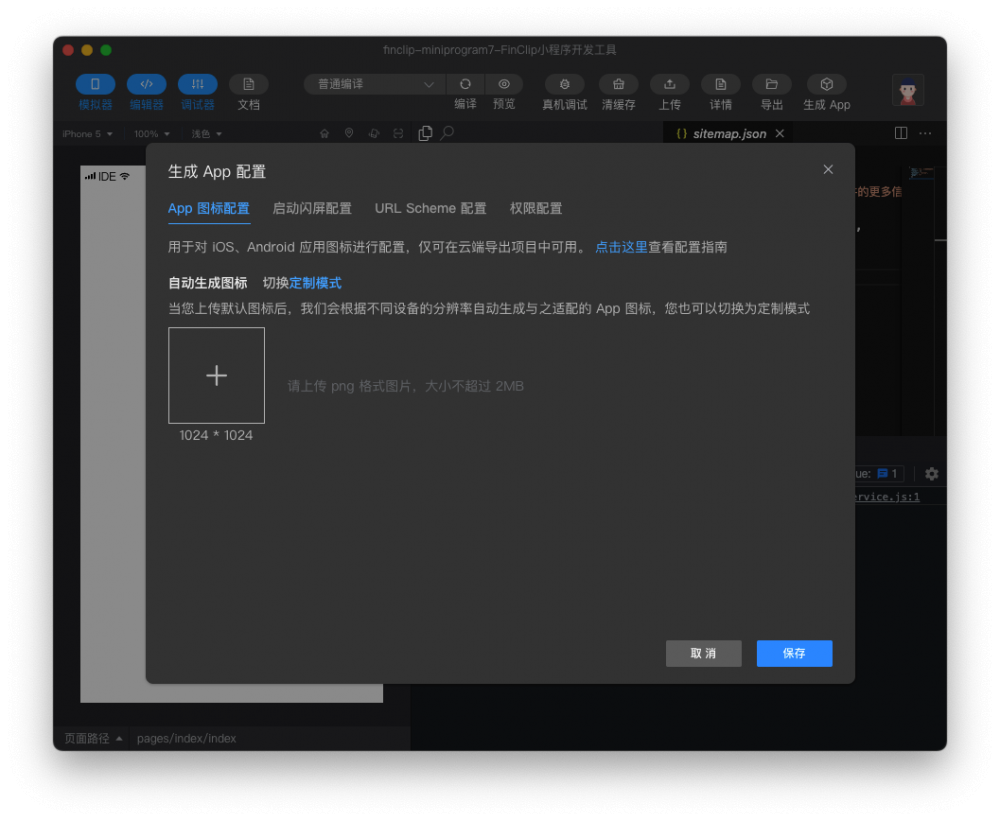Screen dimensions: 1000x821
Task: Click the 导出 export folder icon
Action: coord(771,85)
